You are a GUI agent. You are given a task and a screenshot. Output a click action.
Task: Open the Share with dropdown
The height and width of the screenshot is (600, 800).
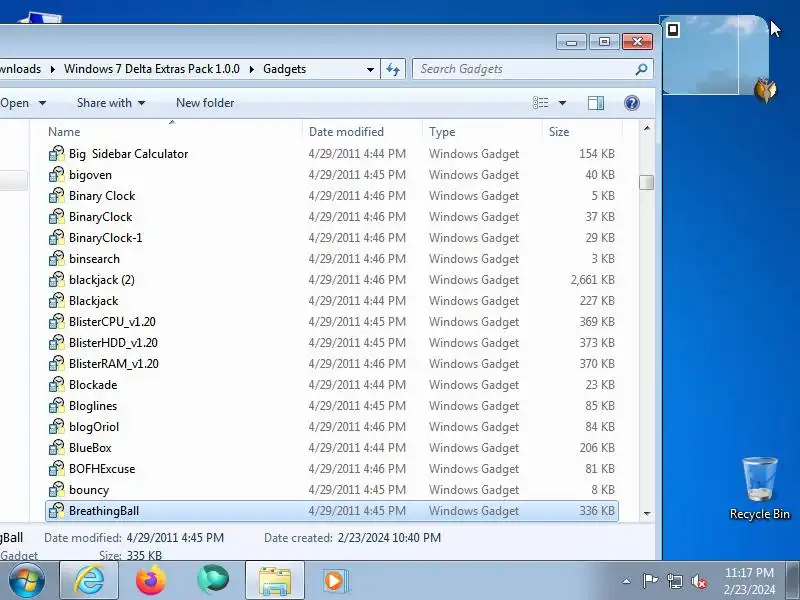[141, 103]
